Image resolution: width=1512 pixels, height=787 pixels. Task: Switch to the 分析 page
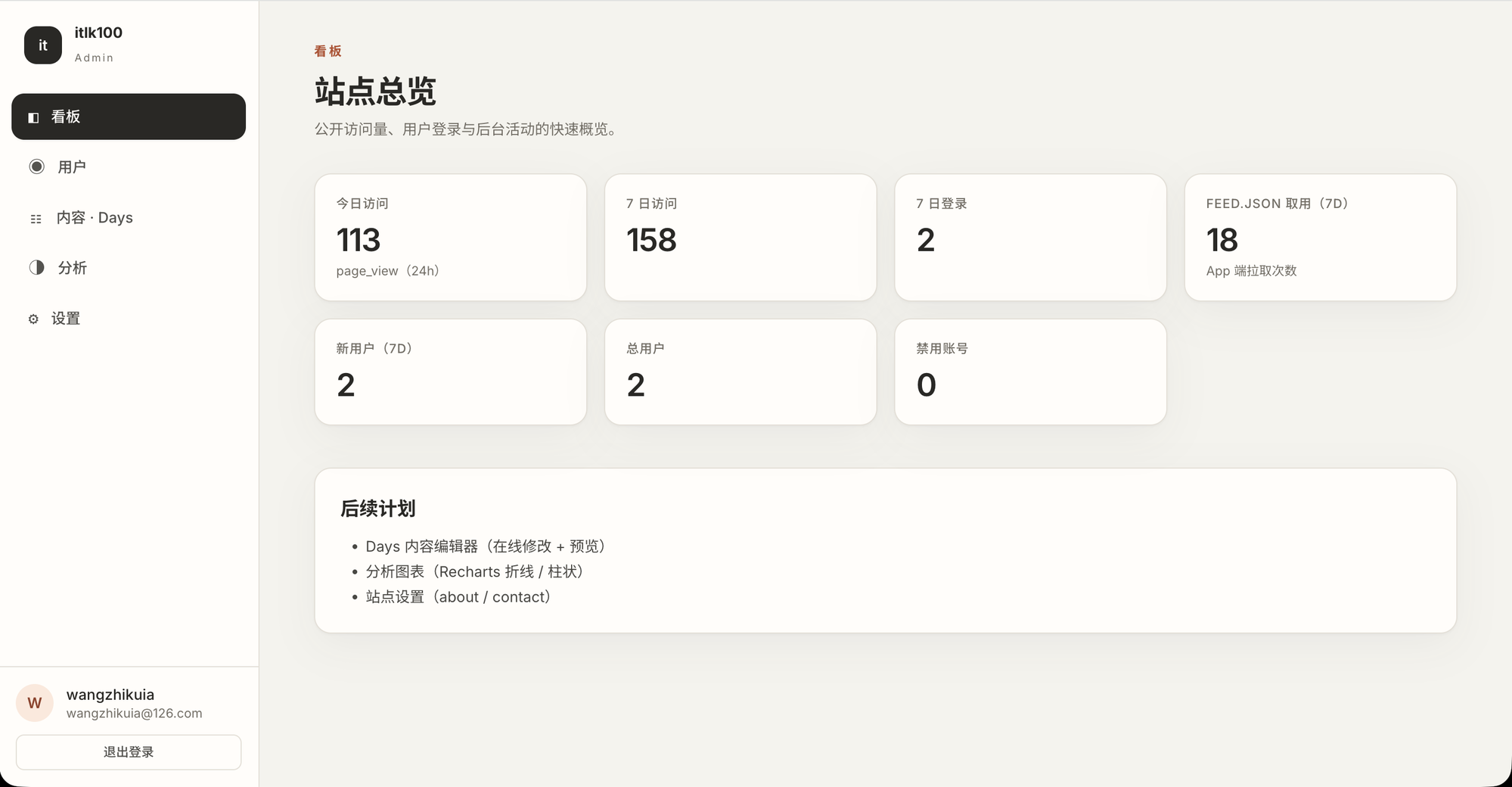click(x=129, y=268)
